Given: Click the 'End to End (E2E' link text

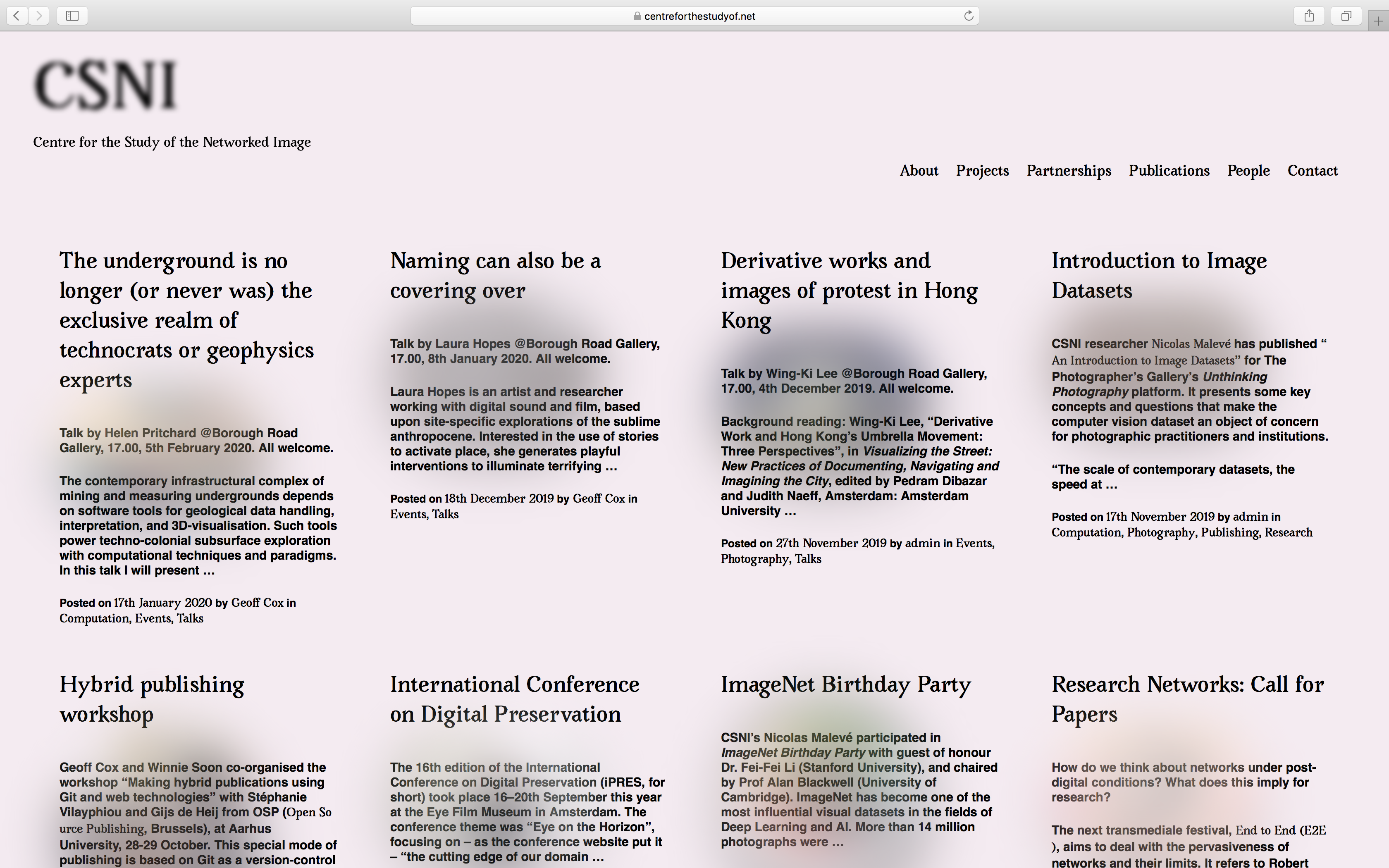Looking at the screenshot, I should coord(1281,830).
